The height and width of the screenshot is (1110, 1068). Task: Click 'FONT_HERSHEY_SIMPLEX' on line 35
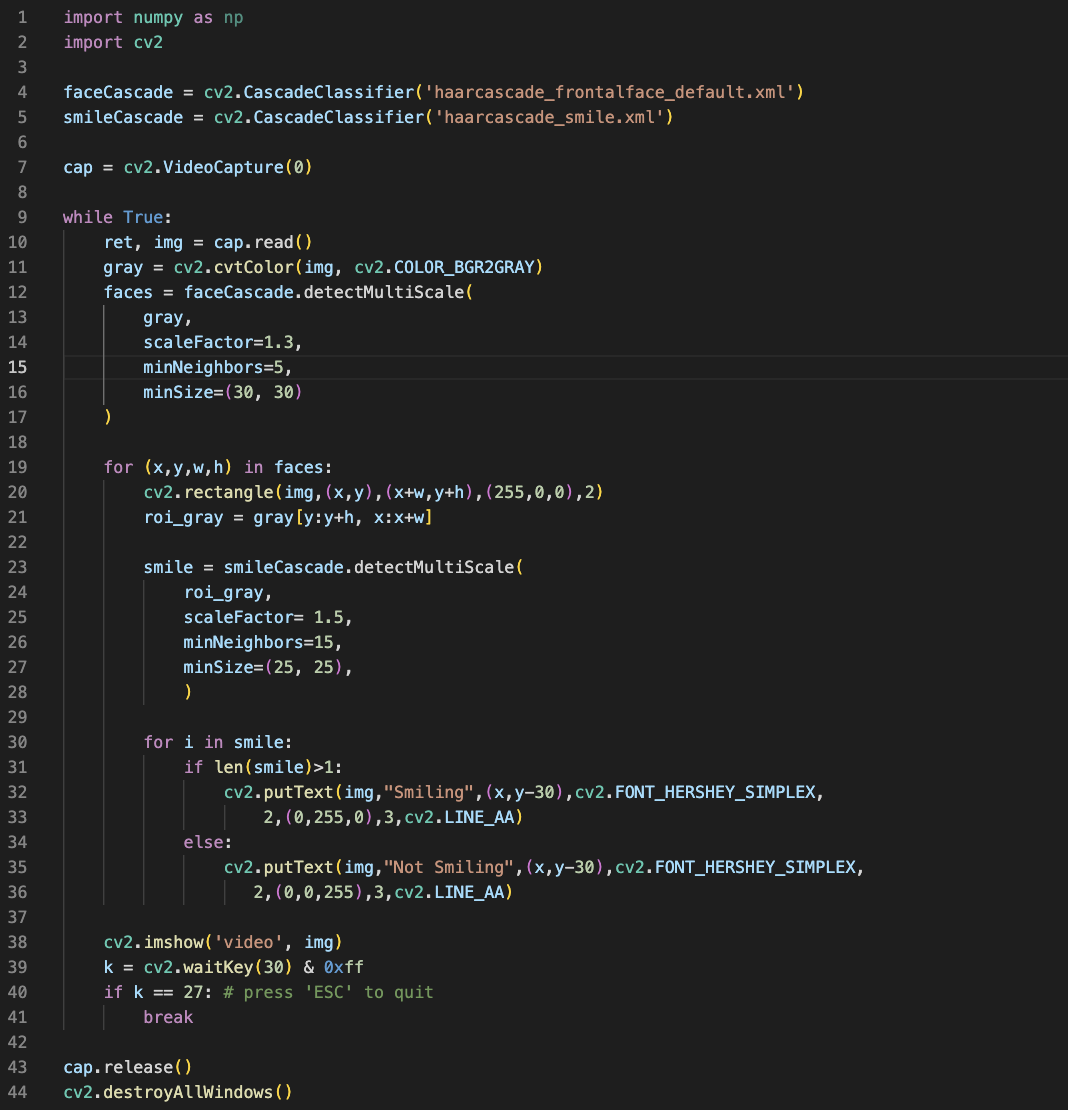pos(755,867)
